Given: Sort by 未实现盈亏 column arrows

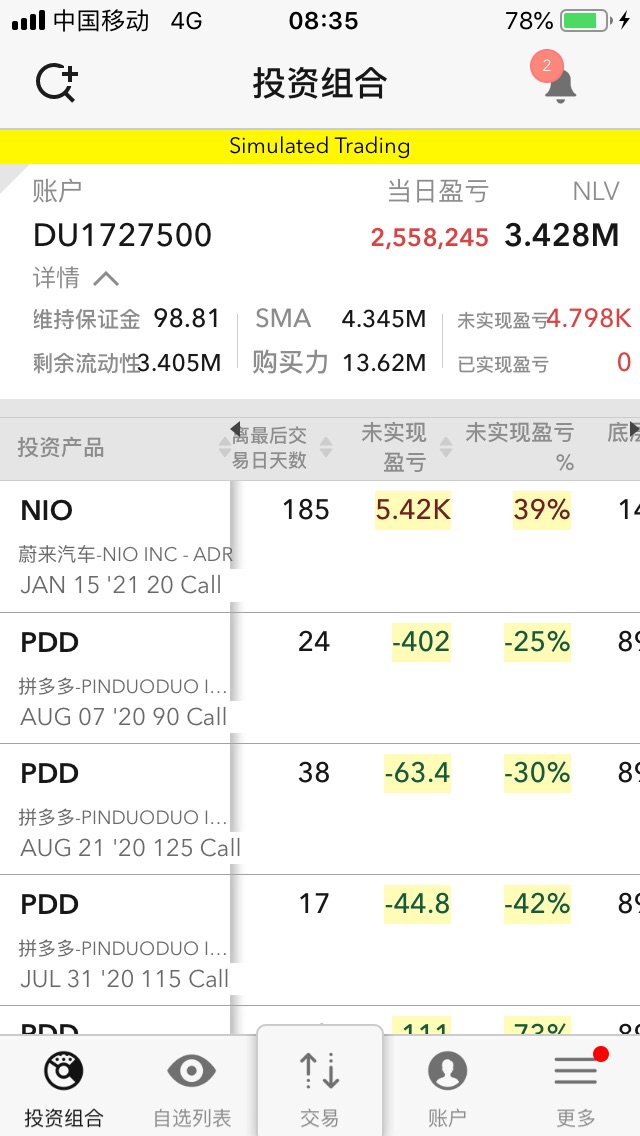Looking at the screenshot, I should 446,448.
